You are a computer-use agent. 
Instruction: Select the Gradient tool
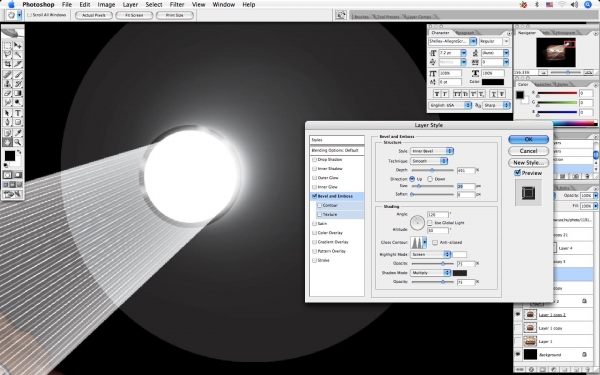(x=18, y=93)
